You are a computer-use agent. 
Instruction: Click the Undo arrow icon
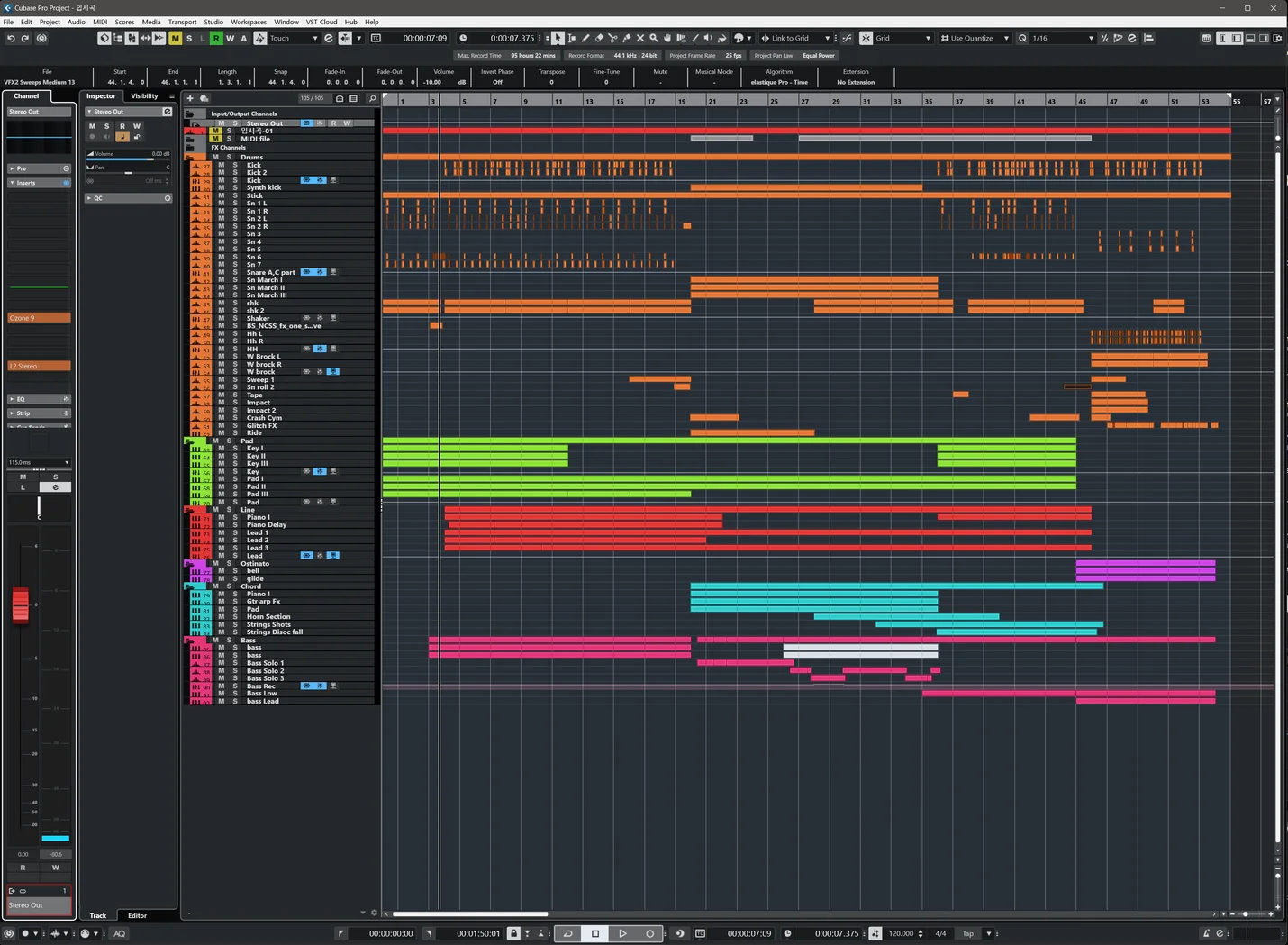pos(11,38)
